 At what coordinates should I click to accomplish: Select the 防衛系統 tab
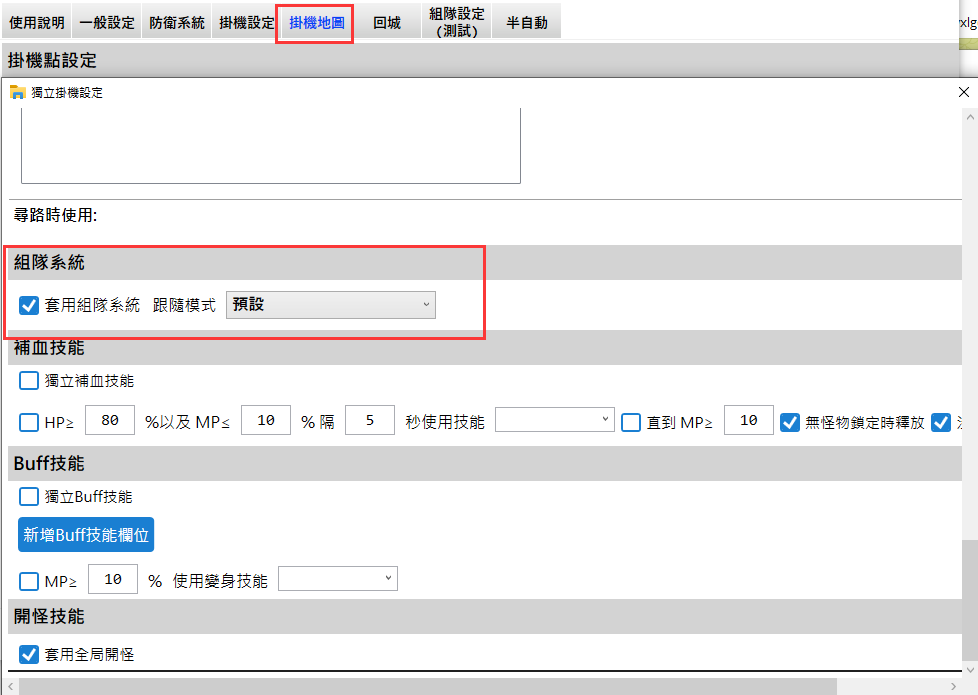[x=177, y=22]
